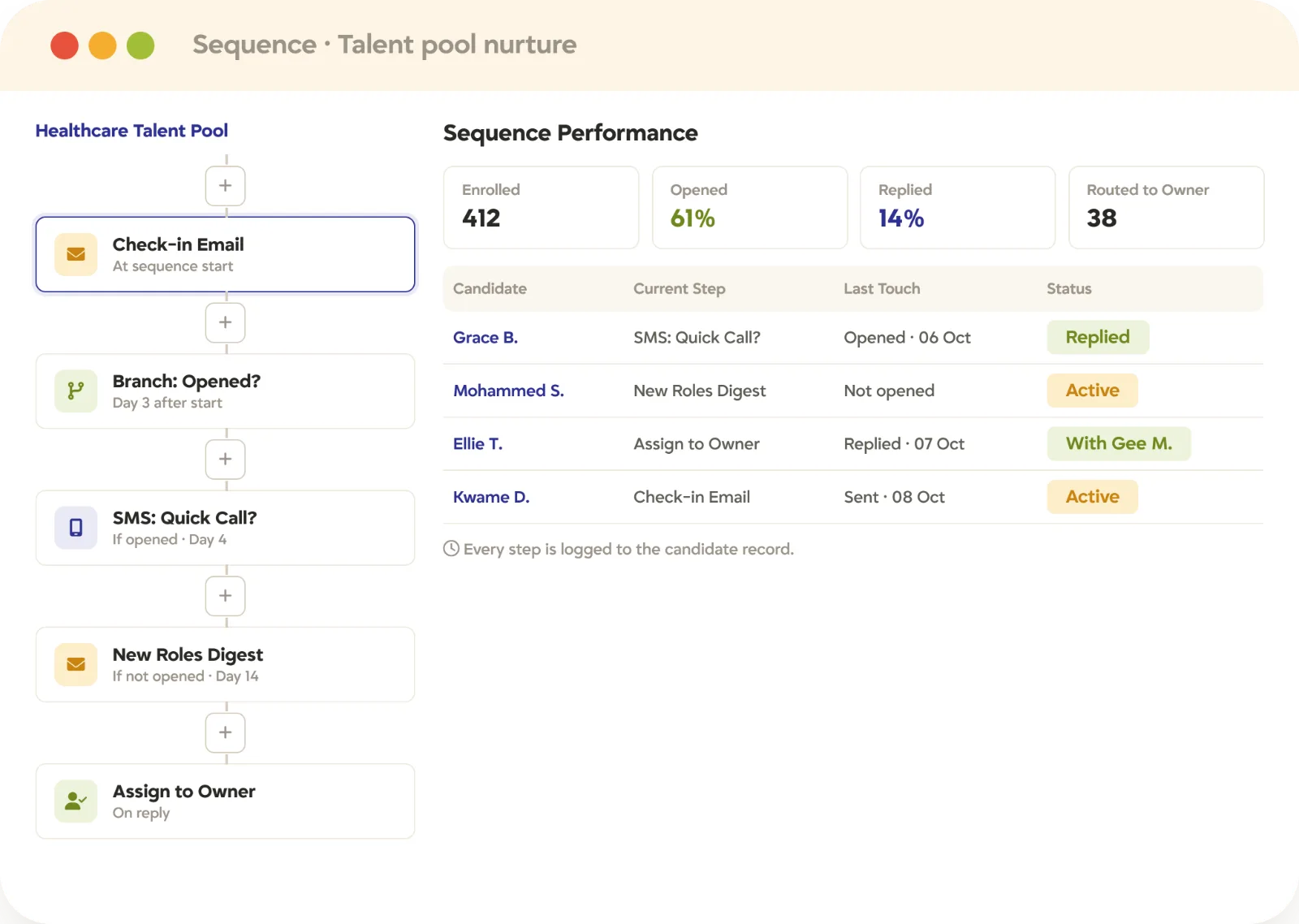Click the Status column header
This screenshot has width=1299, height=924.
(1069, 288)
